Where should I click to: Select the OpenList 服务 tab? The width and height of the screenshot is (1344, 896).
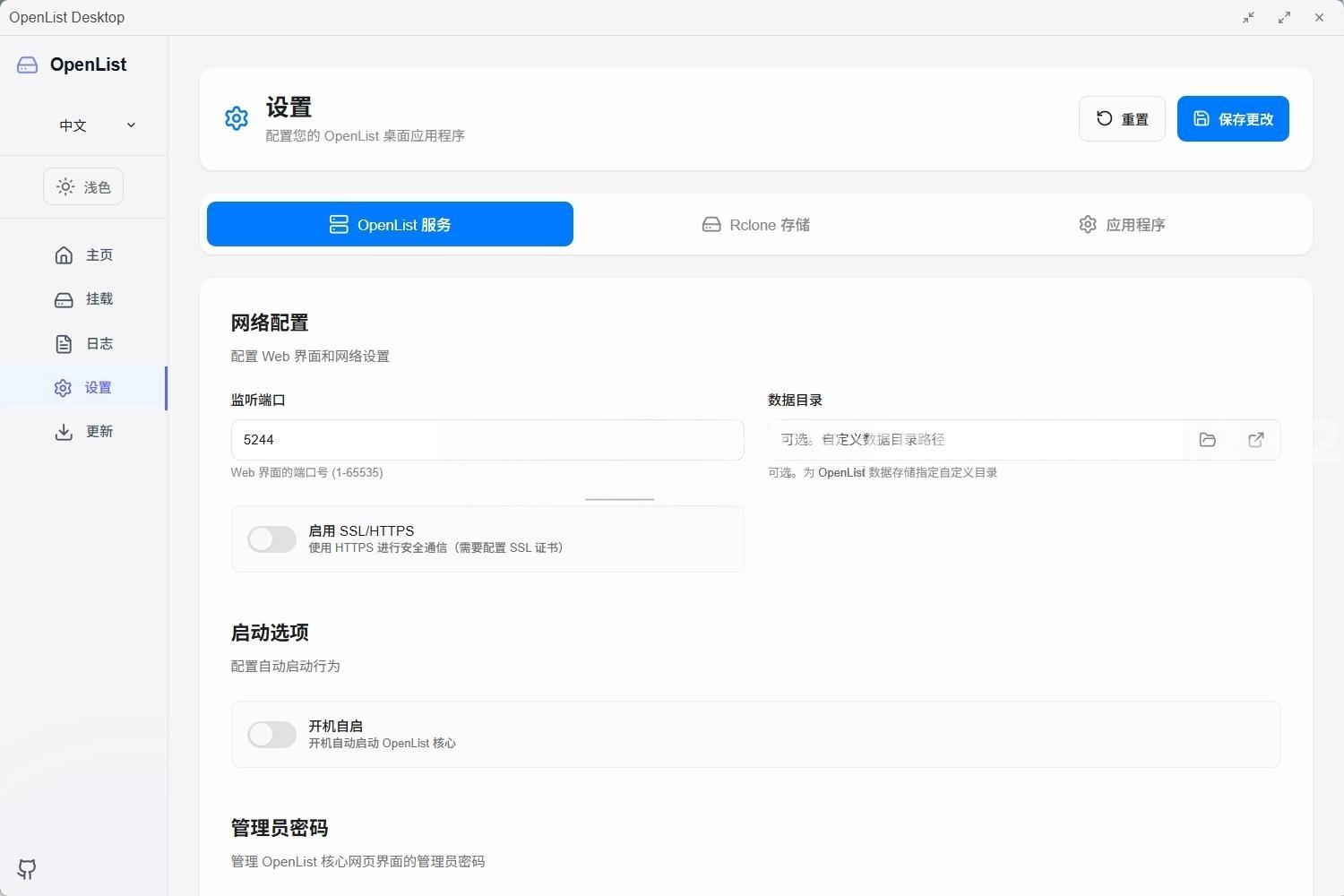389,224
